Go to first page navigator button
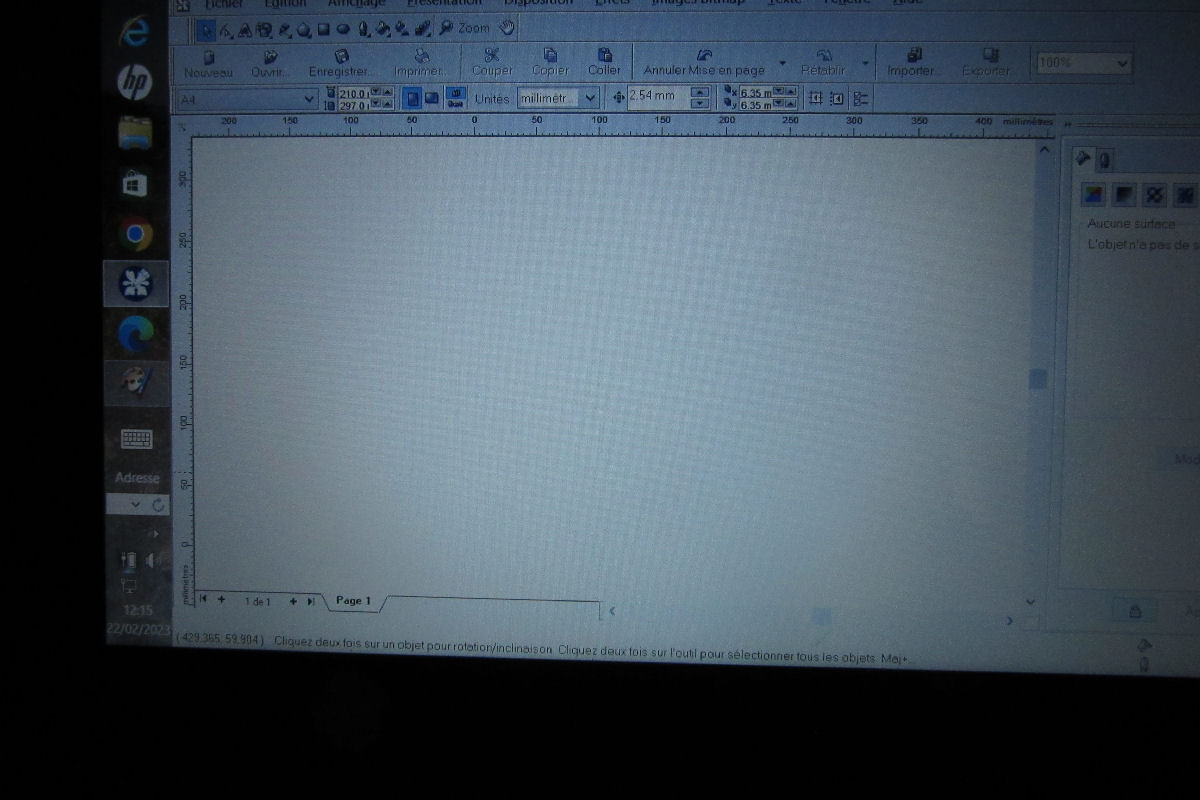1200x800 pixels. (203, 600)
